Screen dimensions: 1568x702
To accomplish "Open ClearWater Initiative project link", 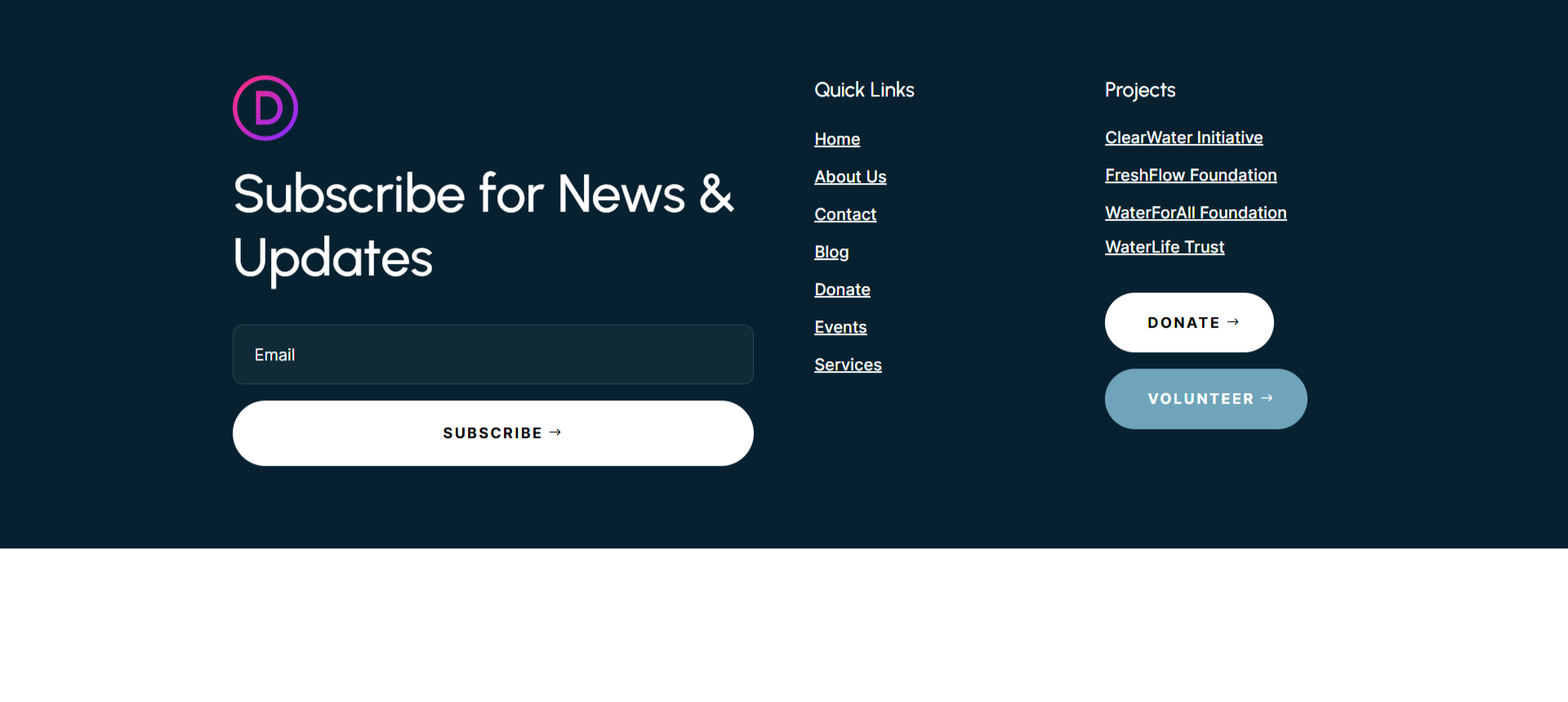I will (x=1183, y=137).
